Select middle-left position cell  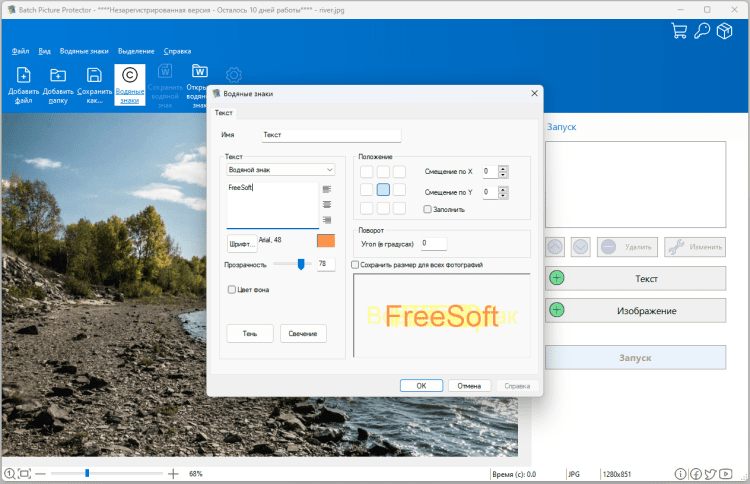click(x=366, y=189)
